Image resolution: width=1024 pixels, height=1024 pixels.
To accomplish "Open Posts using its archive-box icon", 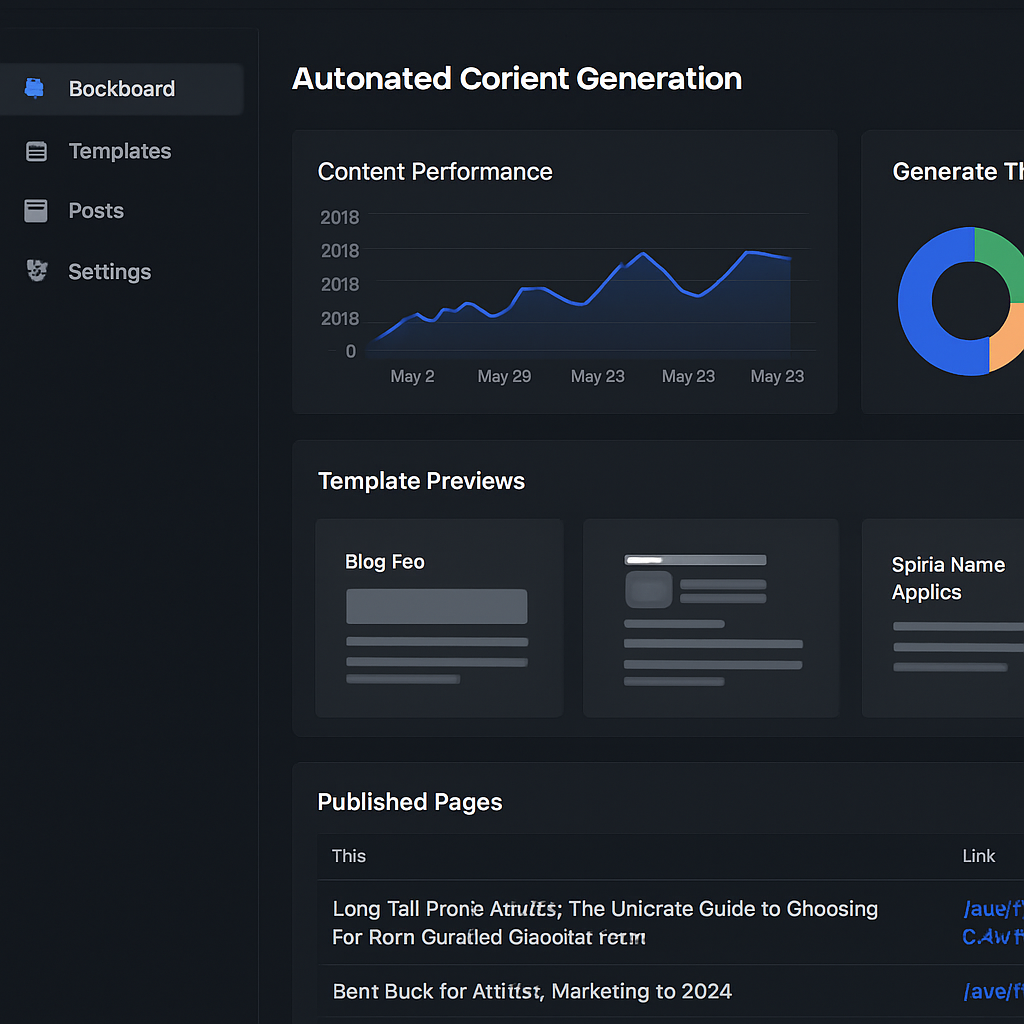I will pos(35,210).
